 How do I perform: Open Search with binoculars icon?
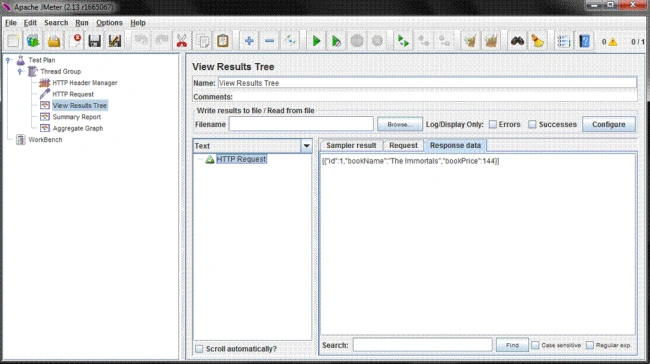click(517, 41)
